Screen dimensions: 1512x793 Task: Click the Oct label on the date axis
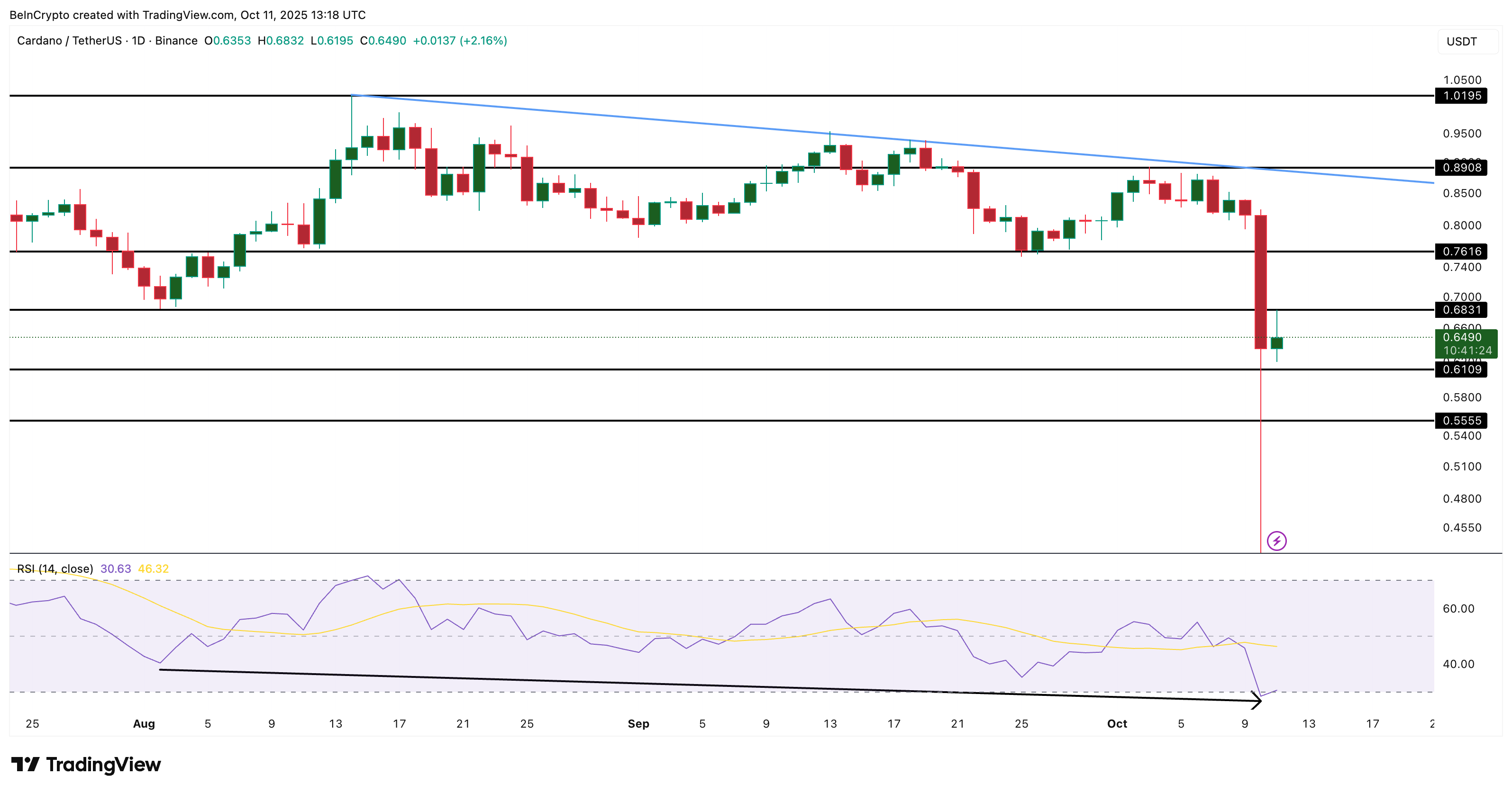(1118, 724)
